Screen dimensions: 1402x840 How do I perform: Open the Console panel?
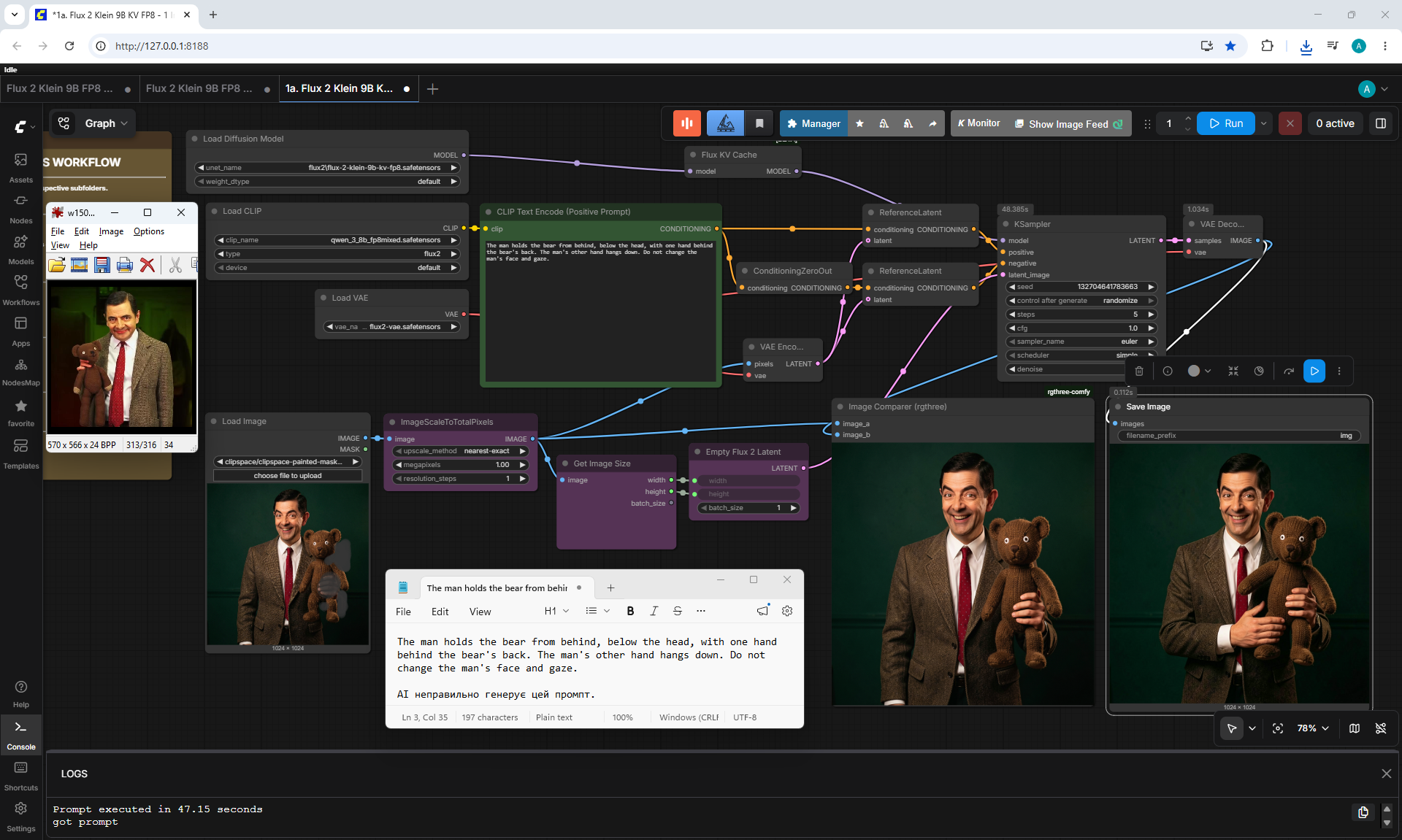click(21, 734)
